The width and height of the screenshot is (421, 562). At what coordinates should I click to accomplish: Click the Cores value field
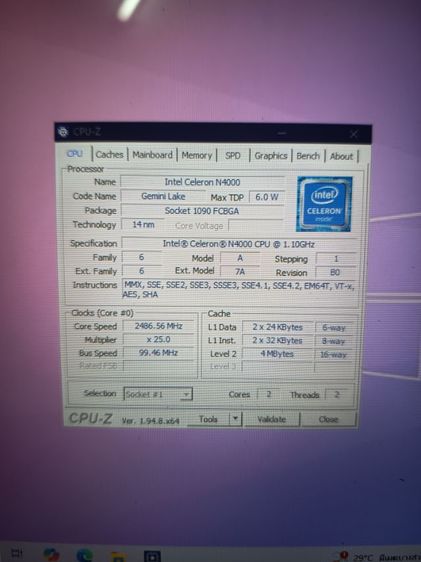(x=269, y=394)
